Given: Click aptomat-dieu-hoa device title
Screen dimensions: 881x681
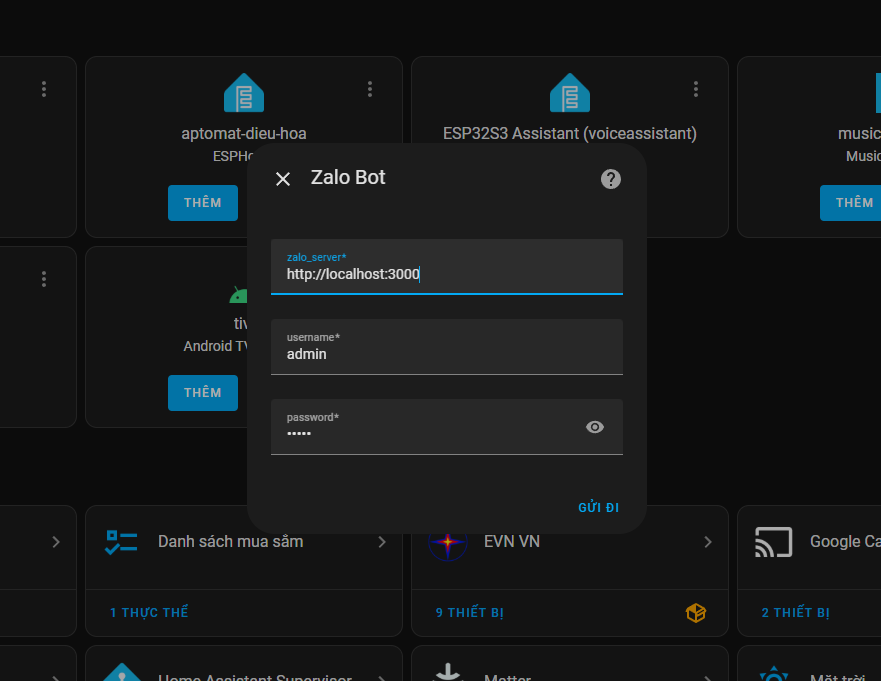Looking at the screenshot, I should [244, 134].
